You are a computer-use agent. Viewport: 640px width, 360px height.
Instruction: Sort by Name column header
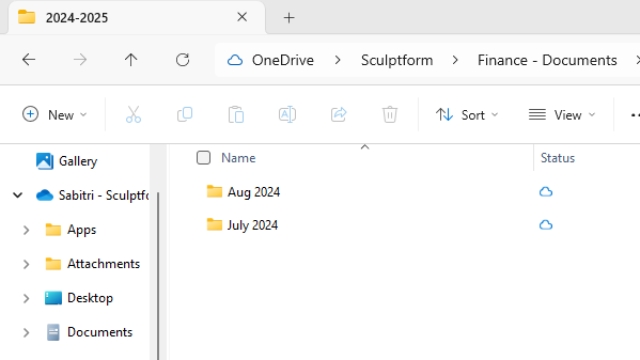[238, 158]
